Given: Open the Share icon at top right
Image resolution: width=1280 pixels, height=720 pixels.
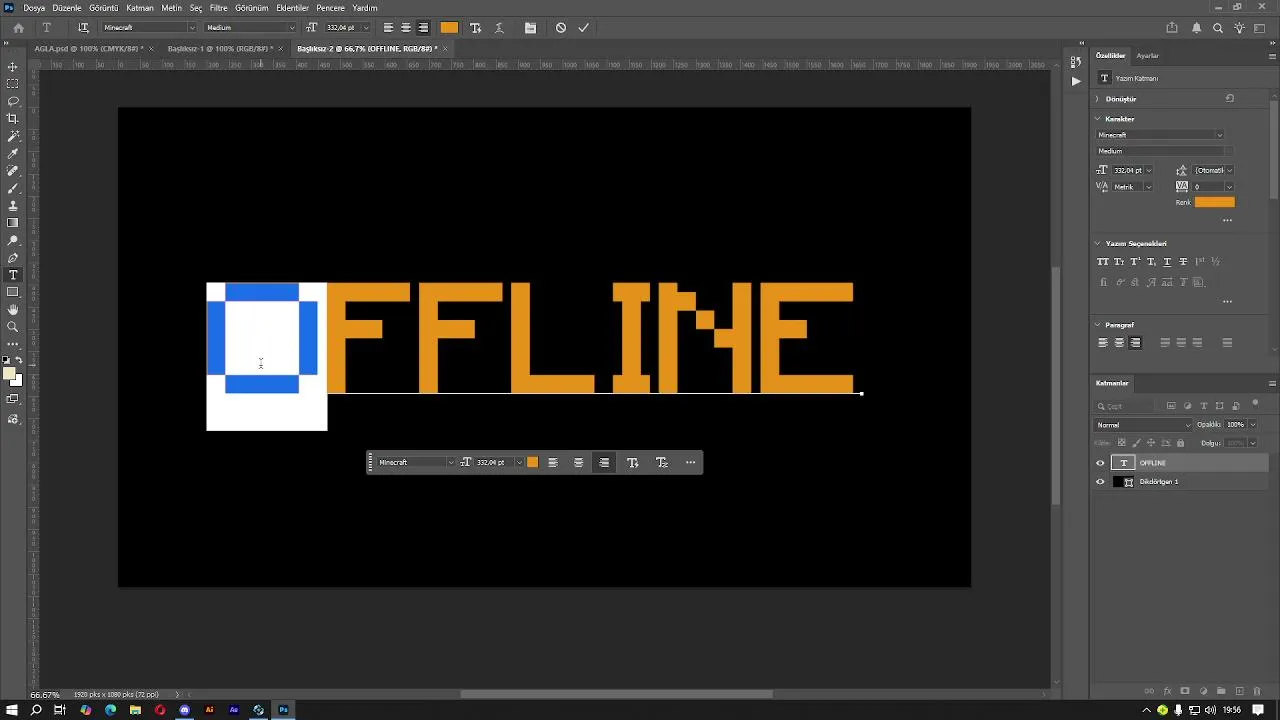Looking at the screenshot, I should point(1172,28).
